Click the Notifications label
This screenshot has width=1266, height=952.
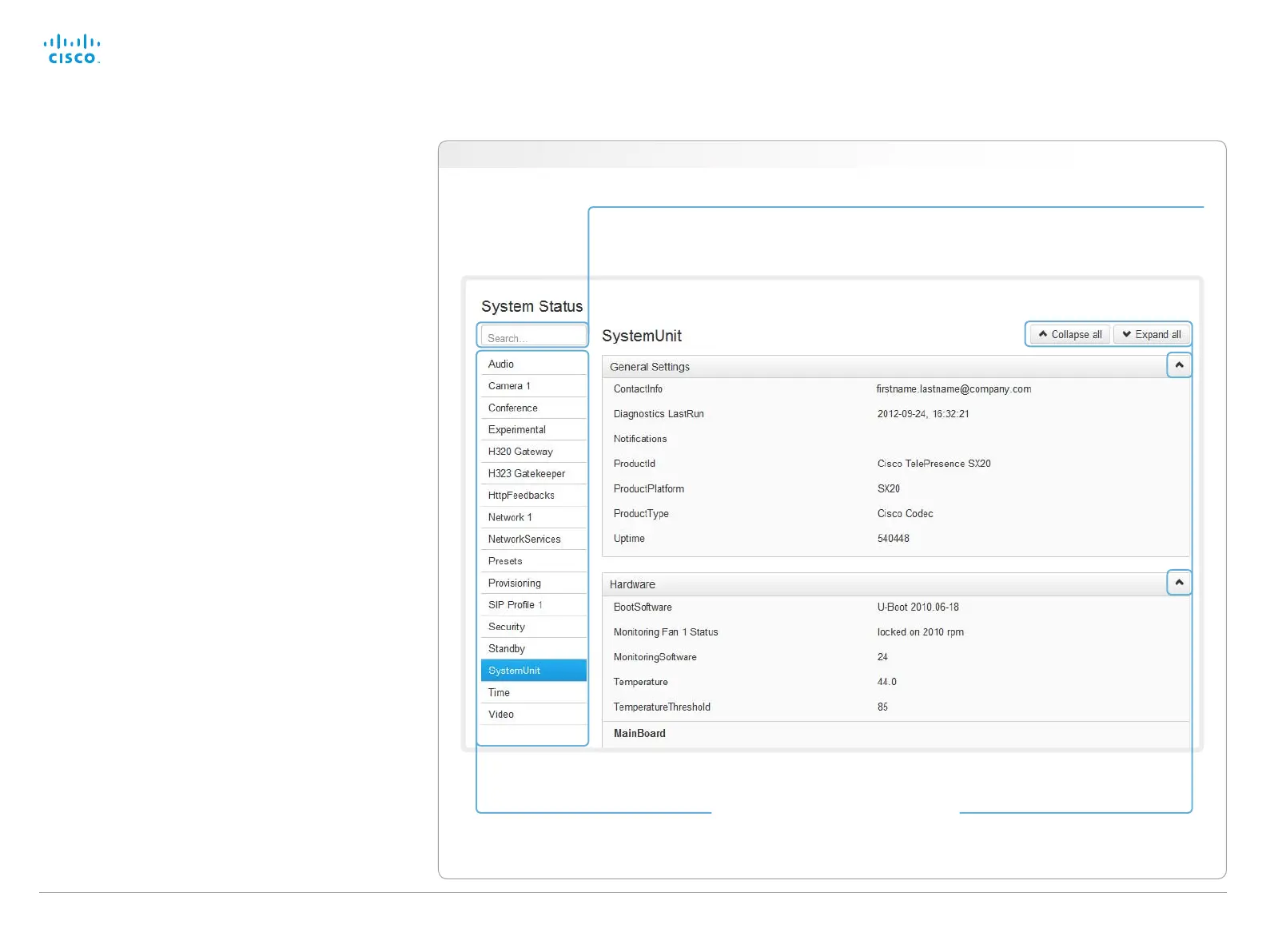point(640,439)
